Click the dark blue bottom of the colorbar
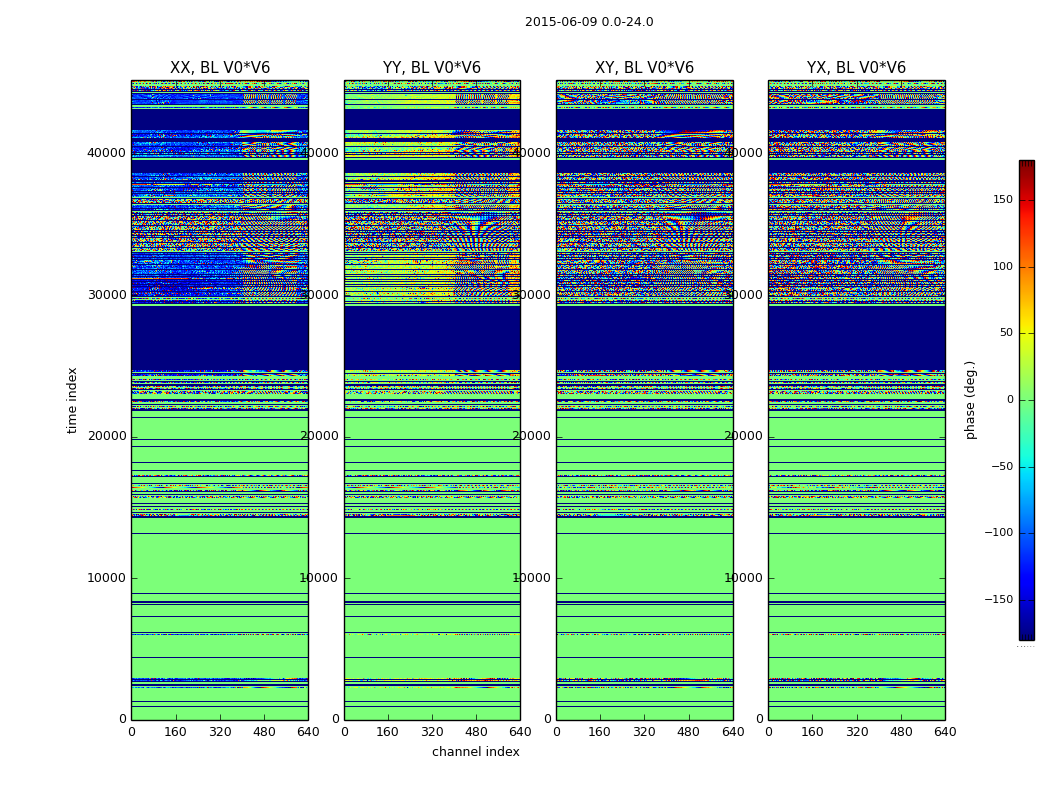 point(1026,634)
